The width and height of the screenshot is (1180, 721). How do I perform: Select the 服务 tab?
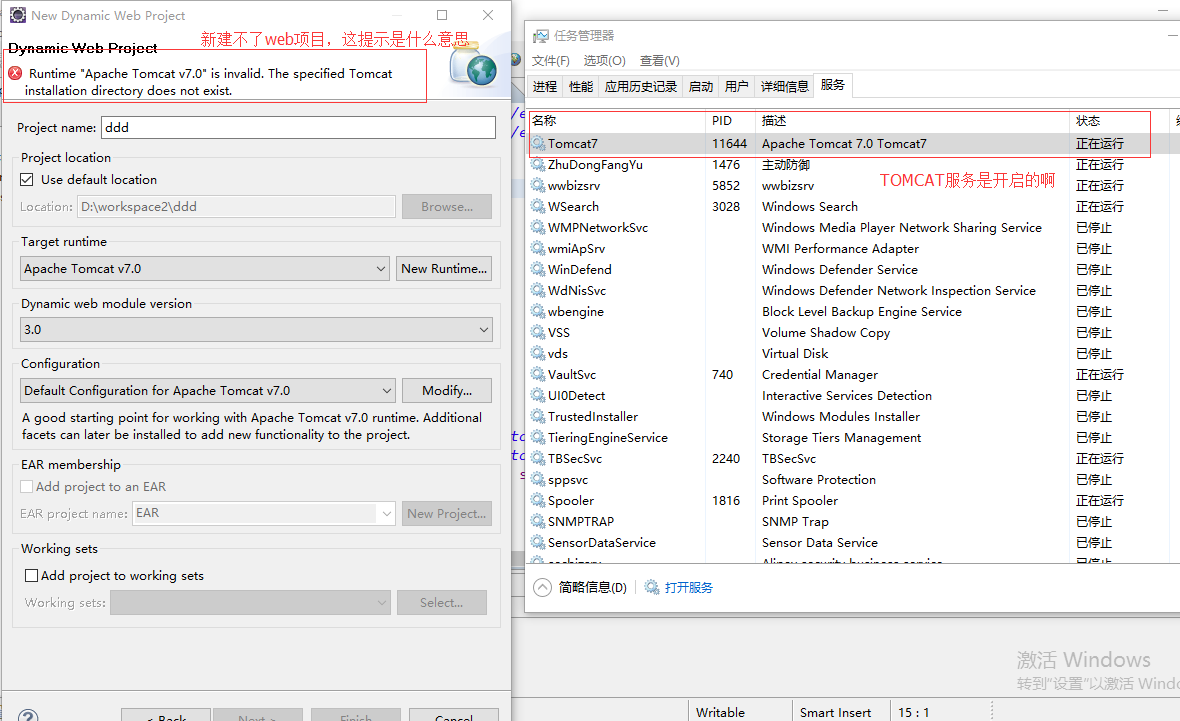pos(832,85)
